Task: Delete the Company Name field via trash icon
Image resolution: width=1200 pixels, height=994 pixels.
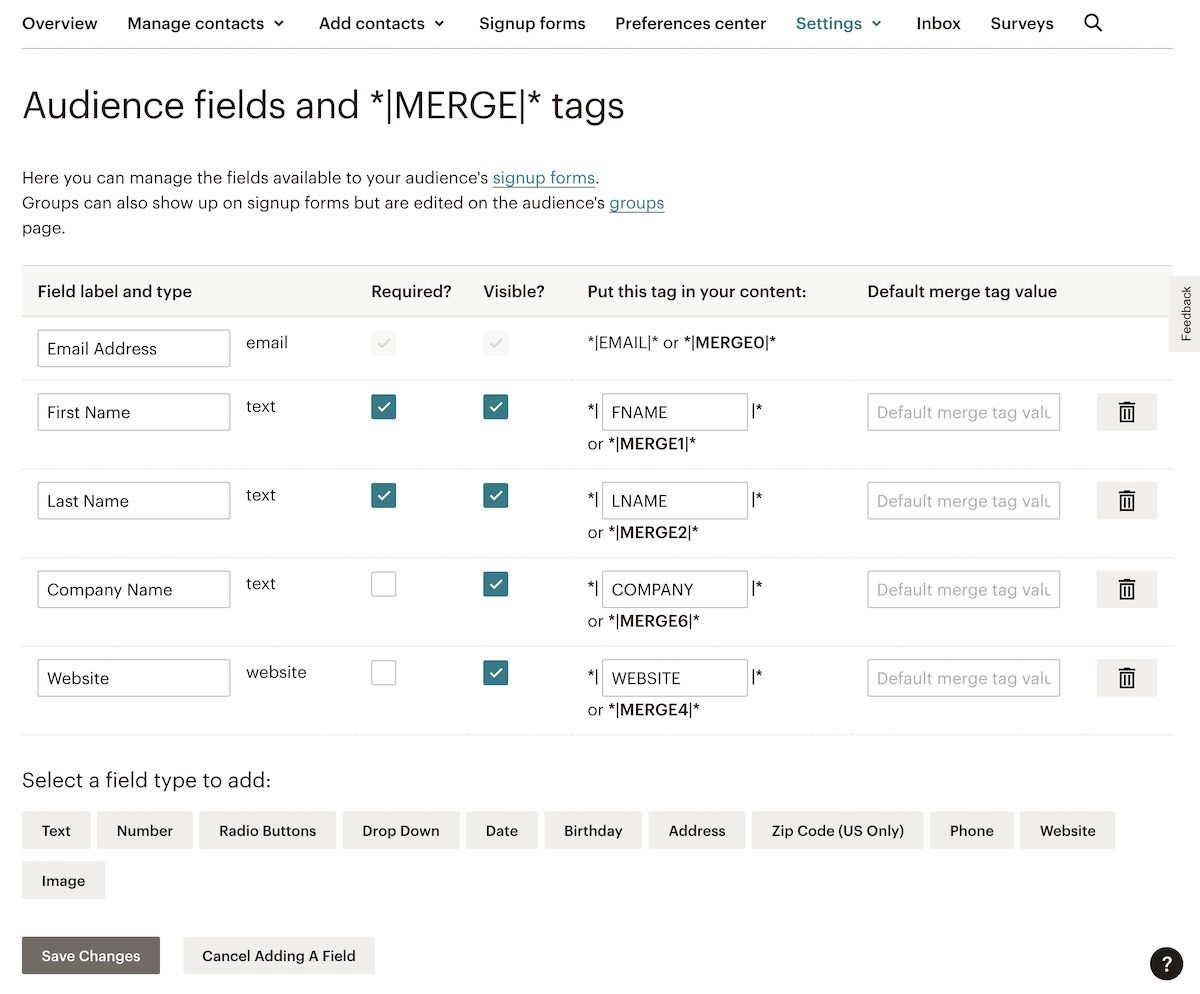Action: pyautogui.click(x=1127, y=589)
